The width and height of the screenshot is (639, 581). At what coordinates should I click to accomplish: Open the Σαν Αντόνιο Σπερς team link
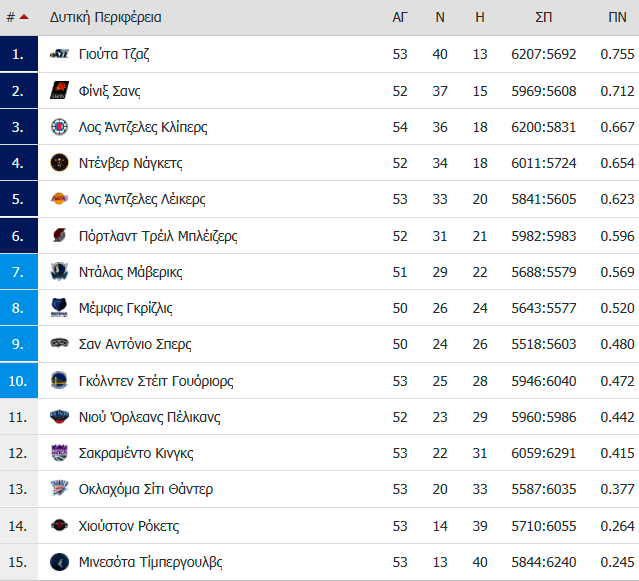pyautogui.click(x=135, y=344)
